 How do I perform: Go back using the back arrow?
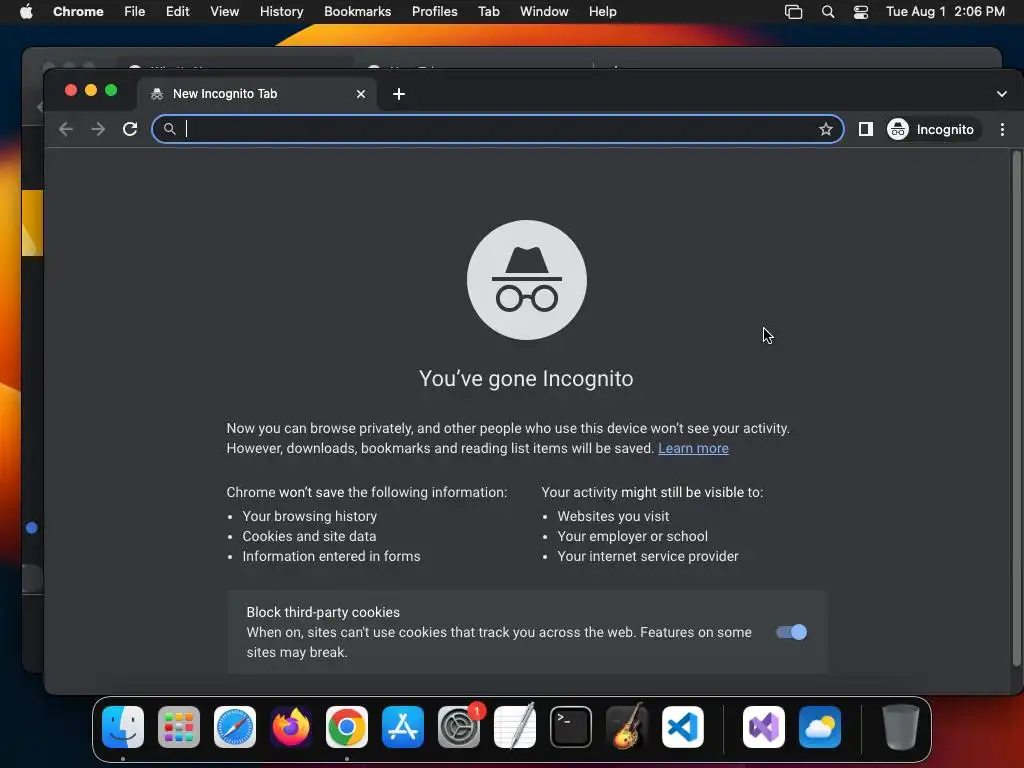(66, 129)
